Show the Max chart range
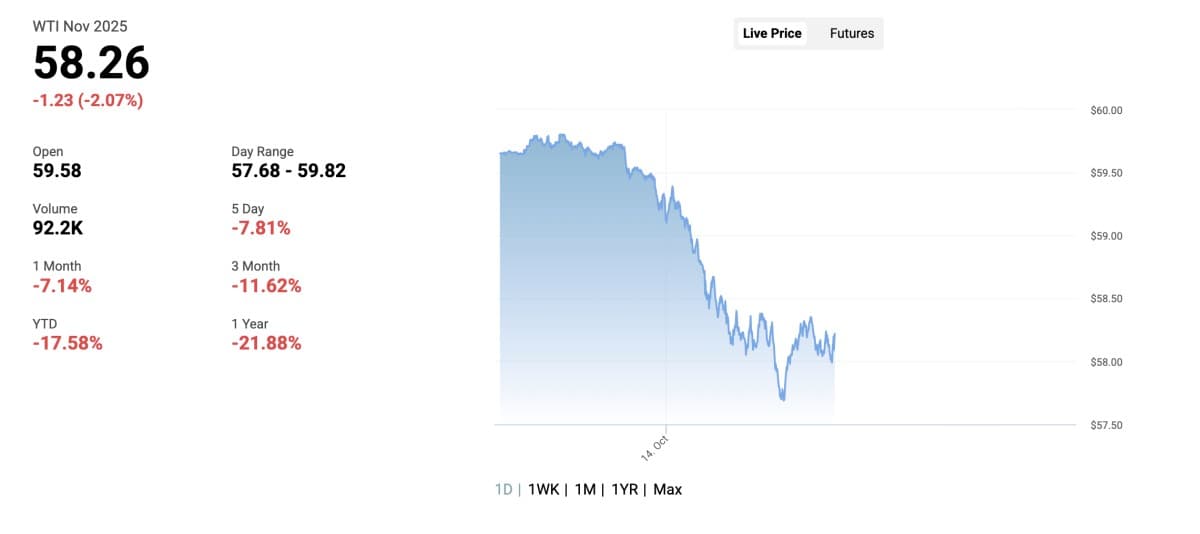Image resolution: width=1200 pixels, height=534 pixels. 668,489
